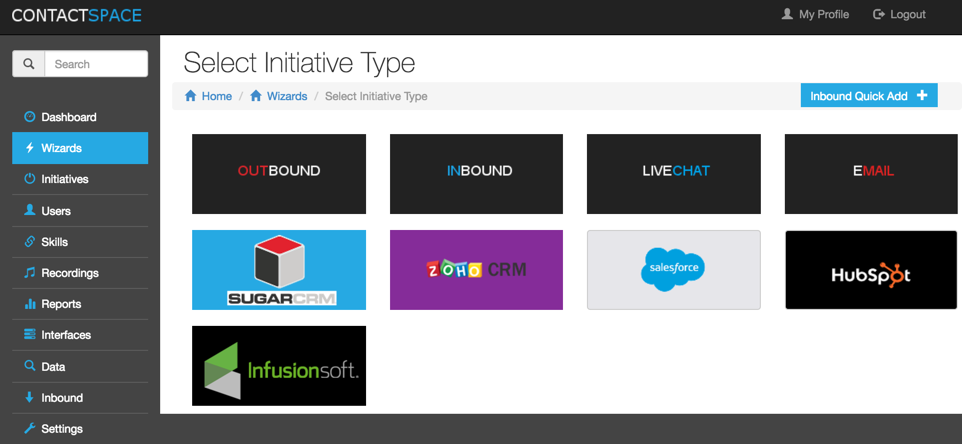
Task: Click the Reports bar chart icon
Action: pos(29,304)
